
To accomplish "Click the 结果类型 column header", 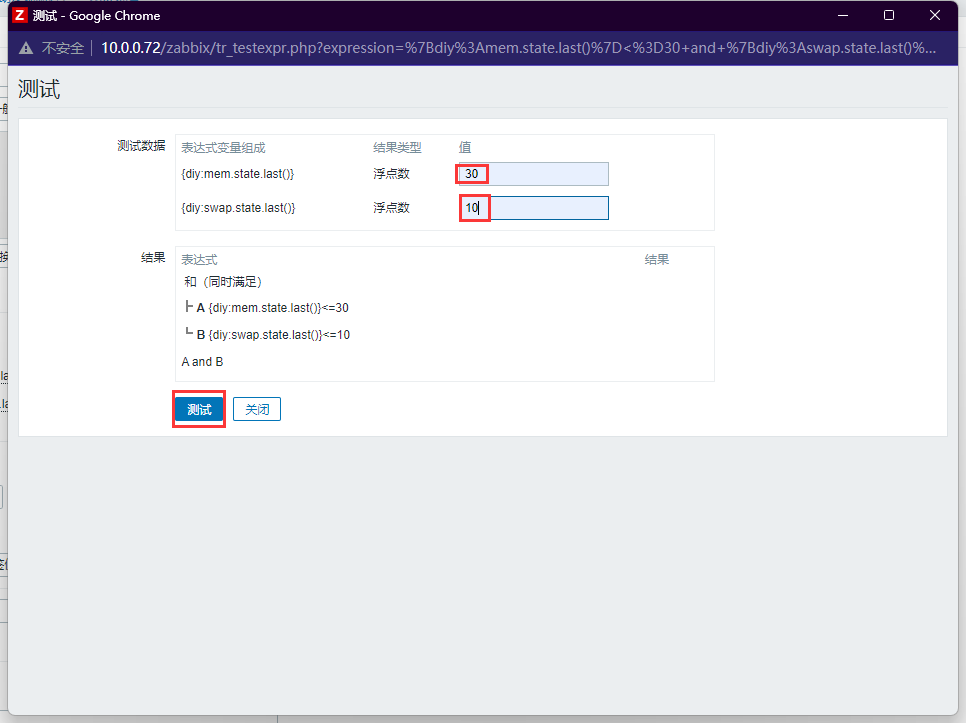I will tap(397, 148).
